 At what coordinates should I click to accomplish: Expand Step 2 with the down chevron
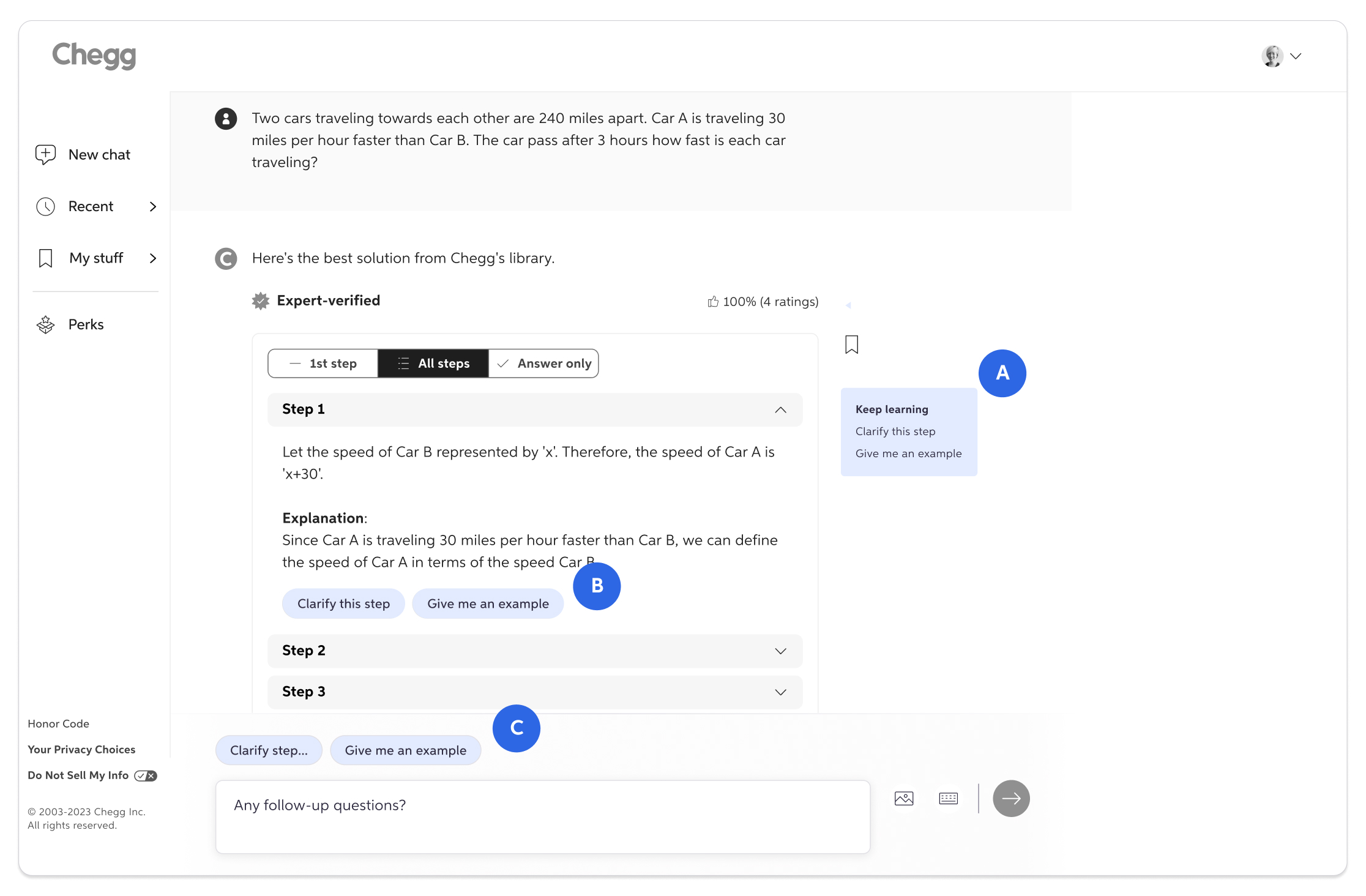(780, 651)
